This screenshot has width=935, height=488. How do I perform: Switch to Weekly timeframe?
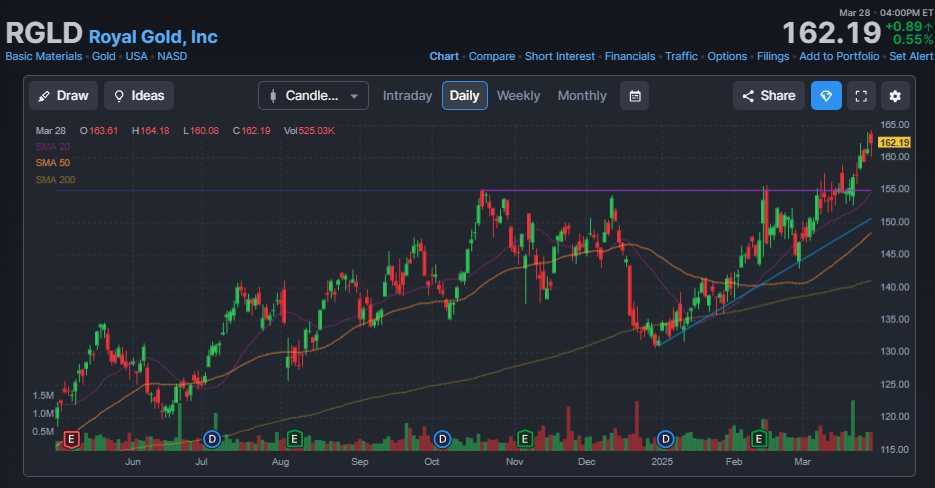pos(518,95)
